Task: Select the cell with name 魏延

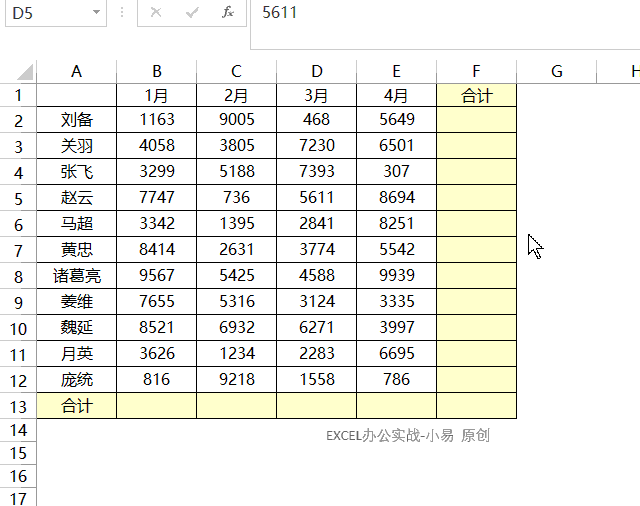Action: (76, 328)
